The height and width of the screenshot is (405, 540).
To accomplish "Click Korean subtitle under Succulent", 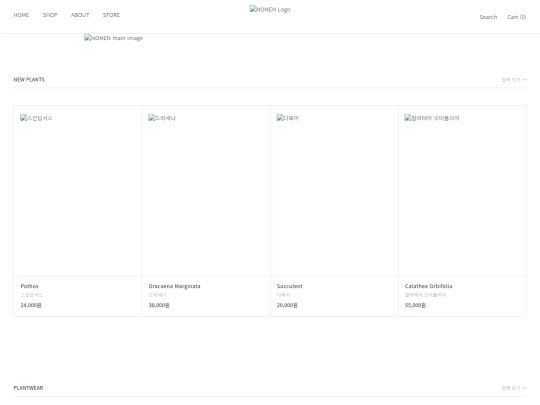I will tap(283, 295).
